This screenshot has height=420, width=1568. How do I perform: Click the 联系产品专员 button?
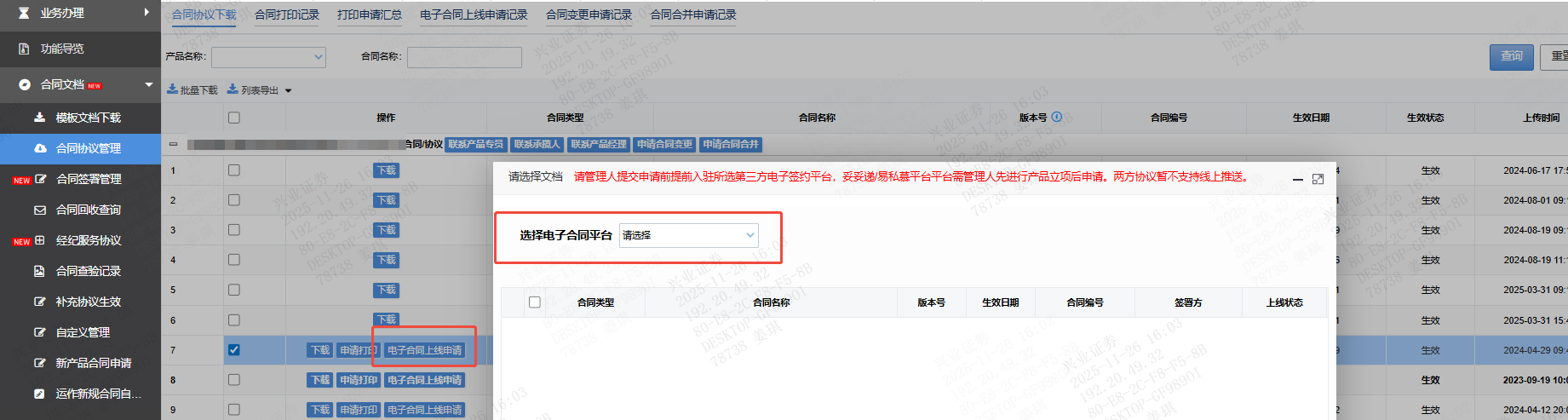[x=476, y=144]
